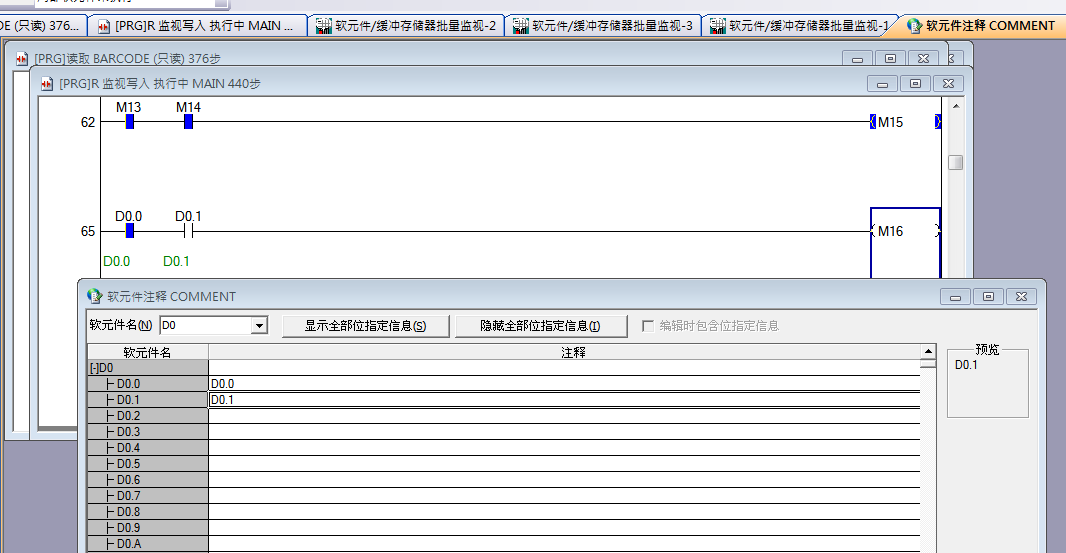The image size is (1066, 553).
Task: Click the MAIN program window title icon
Action: [x=47, y=84]
